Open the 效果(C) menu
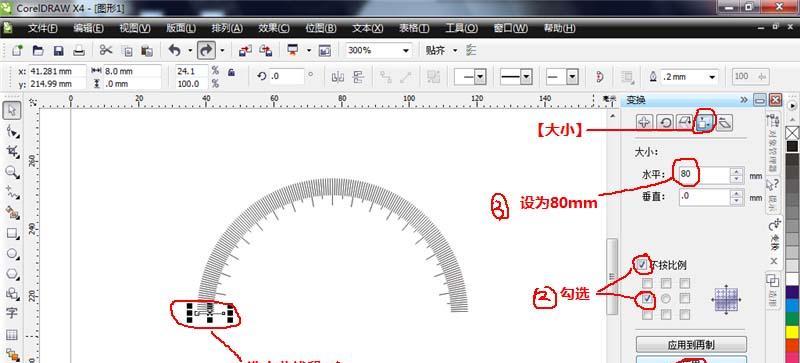The image size is (800, 363). pos(273,29)
